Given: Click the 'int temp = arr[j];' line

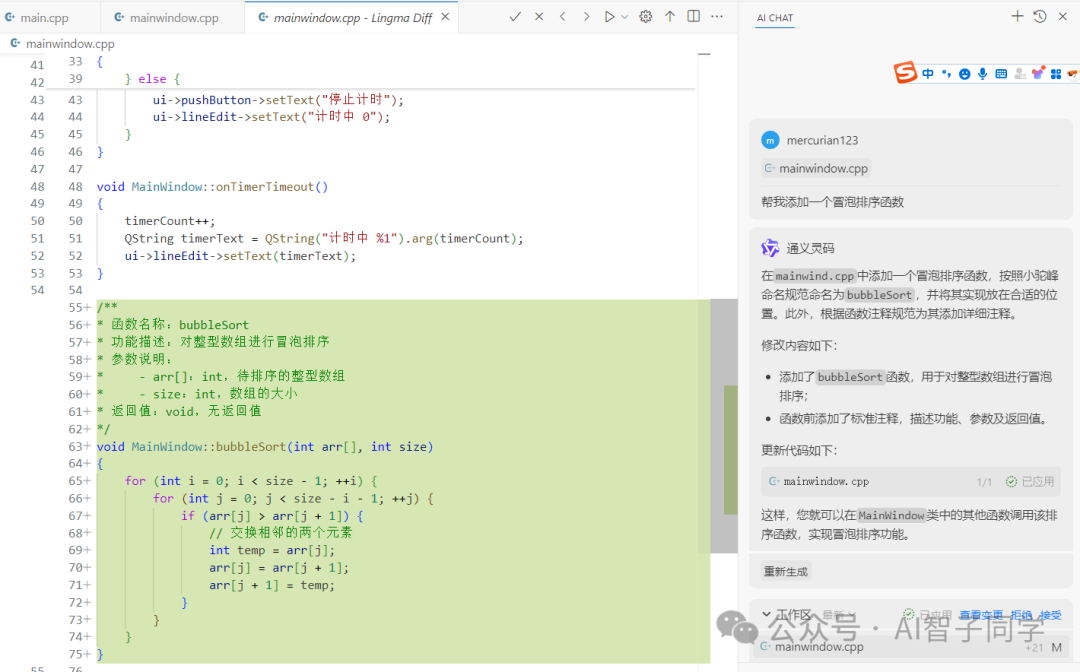Looking at the screenshot, I should tap(272, 550).
